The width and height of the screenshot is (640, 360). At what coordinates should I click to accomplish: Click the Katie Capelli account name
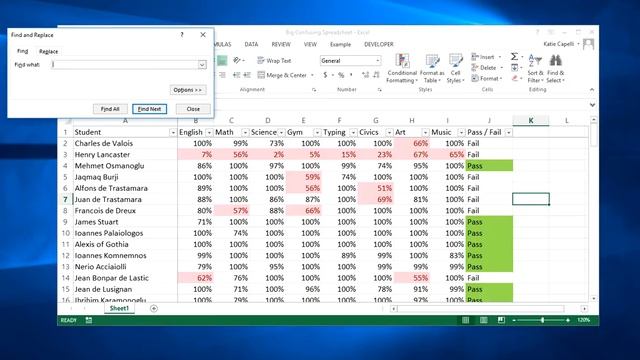click(x=559, y=44)
